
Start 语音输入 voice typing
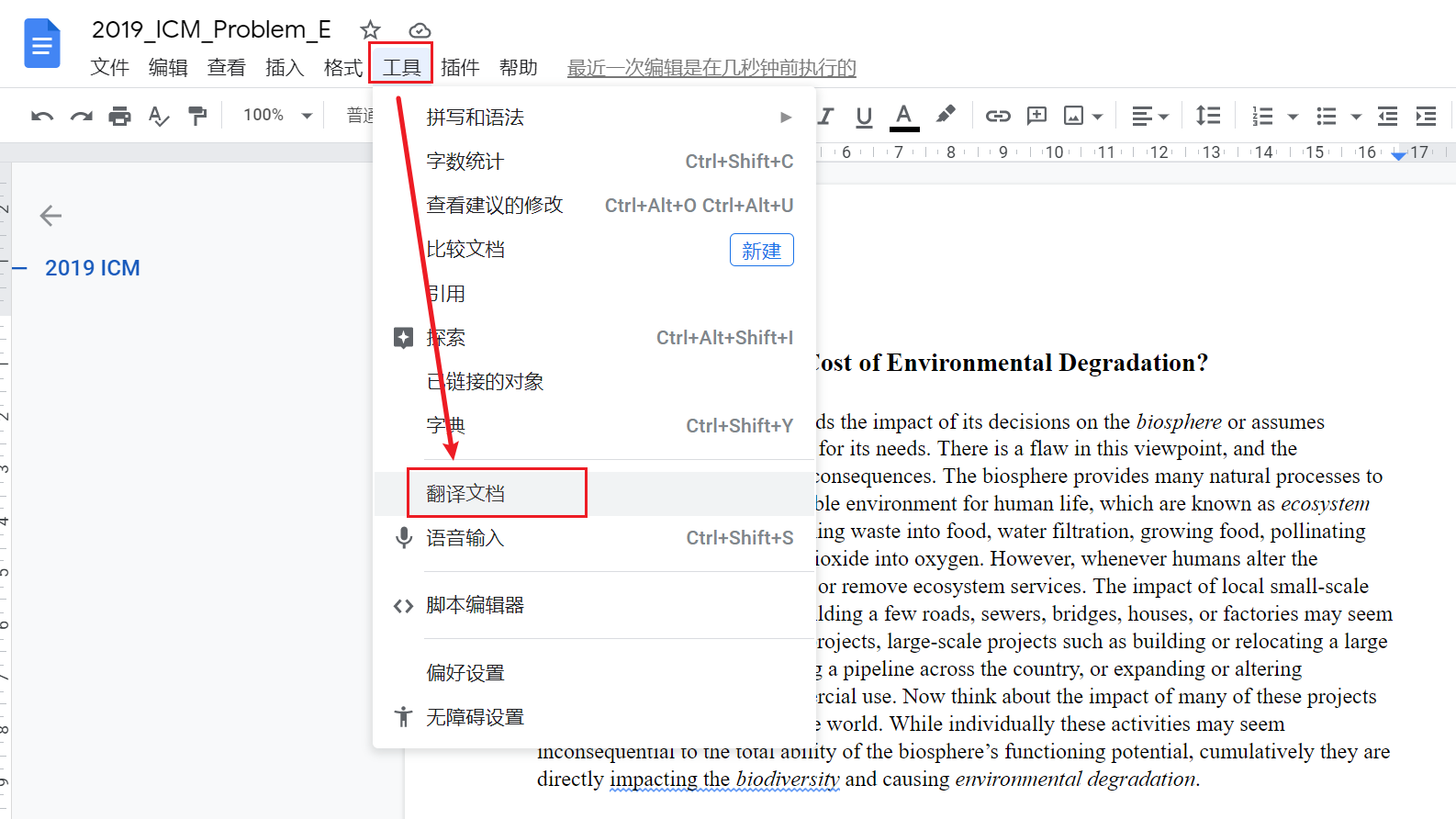(595, 538)
